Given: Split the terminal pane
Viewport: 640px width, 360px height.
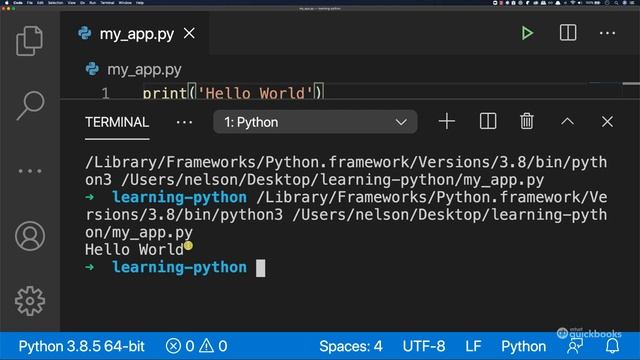Looking at the screenshot, I should pyautogui.click(x=488, y=121).
